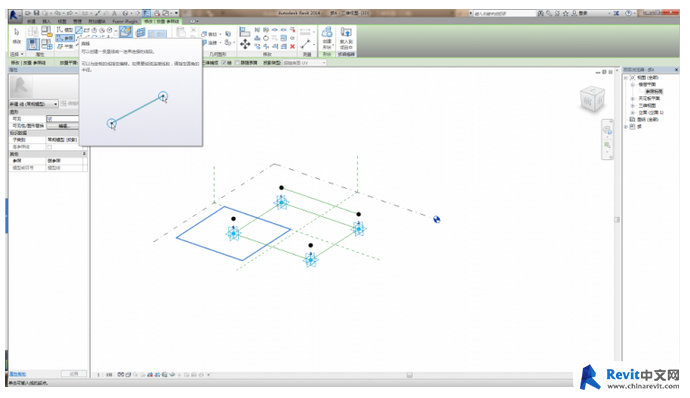Expand the Families tree node at bottom

point(626,126)
